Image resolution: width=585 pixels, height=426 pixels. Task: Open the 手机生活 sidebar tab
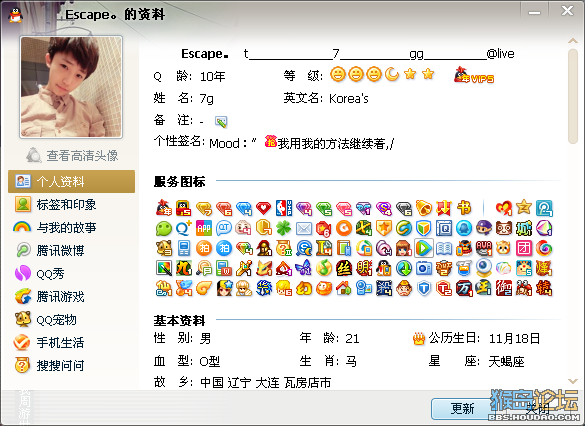tap(72, 342)
